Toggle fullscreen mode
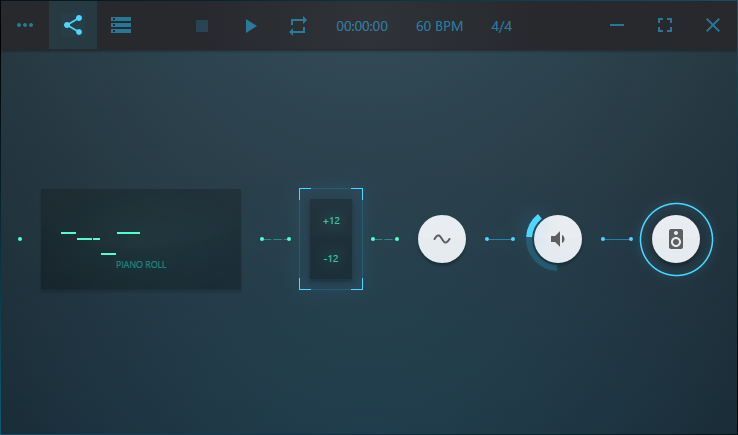This screenshot has width=738, height=435. coord(665,25)
